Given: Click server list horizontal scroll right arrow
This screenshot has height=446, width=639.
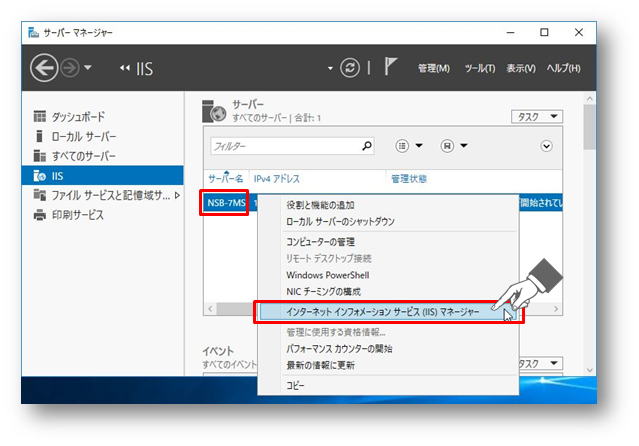Looking at the screenshot, I should [x=556, y=309].
